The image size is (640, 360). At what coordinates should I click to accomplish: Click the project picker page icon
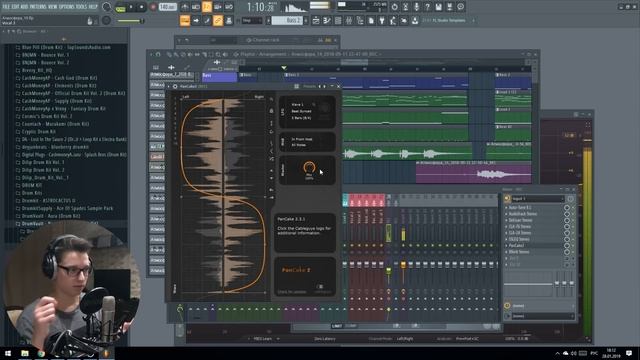point(371,20)
